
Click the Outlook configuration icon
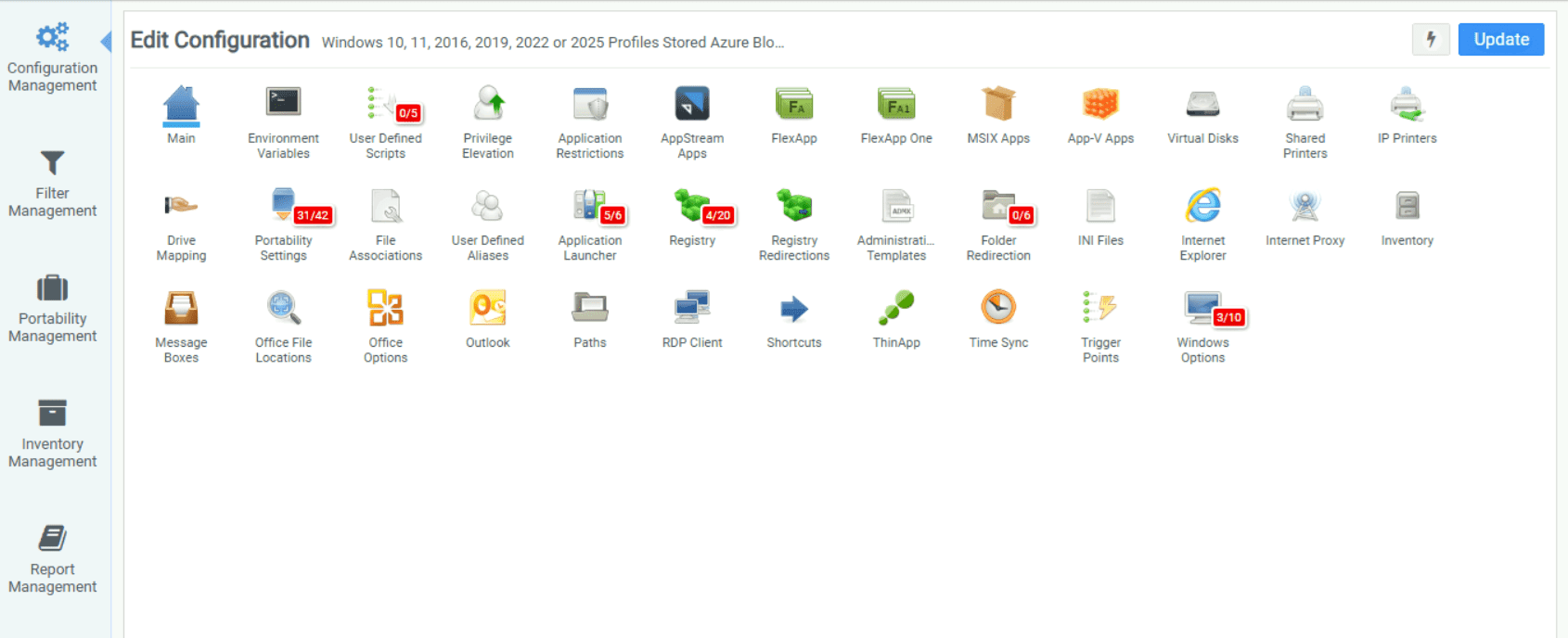pos(488,308)
